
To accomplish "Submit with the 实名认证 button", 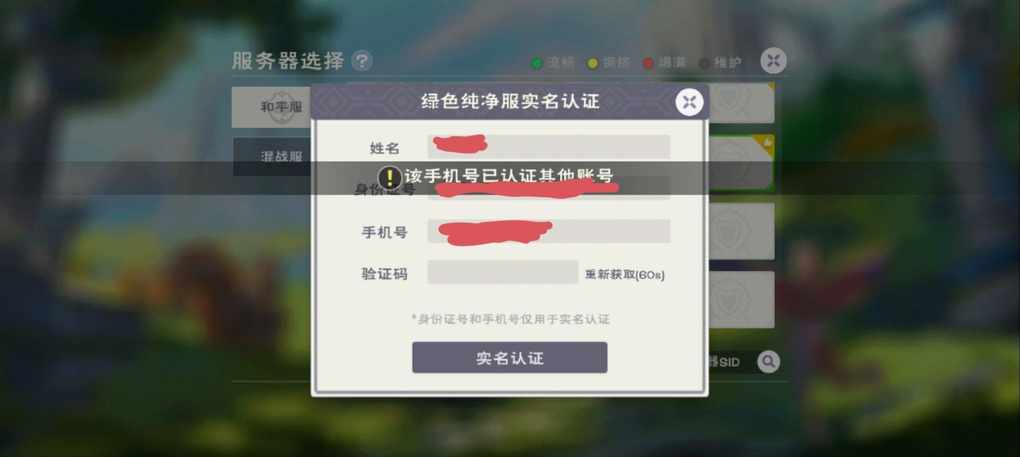I will tap(509, 358).
